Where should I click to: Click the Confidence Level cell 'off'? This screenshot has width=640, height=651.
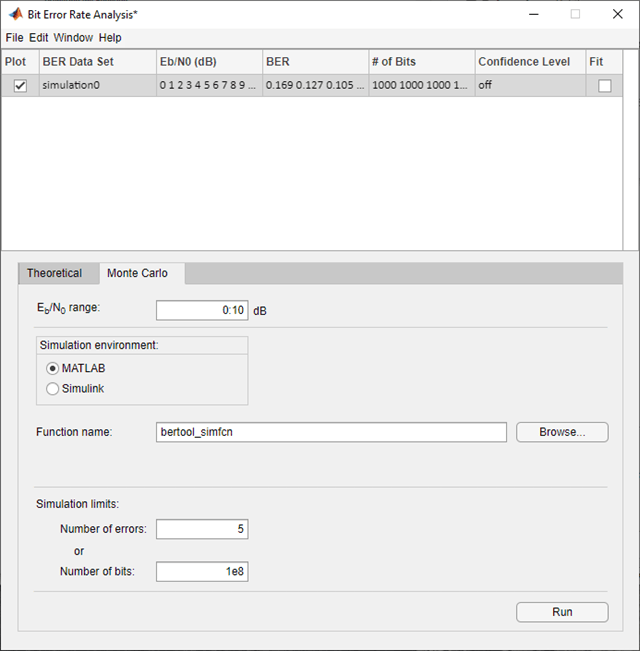pos(530,86)
